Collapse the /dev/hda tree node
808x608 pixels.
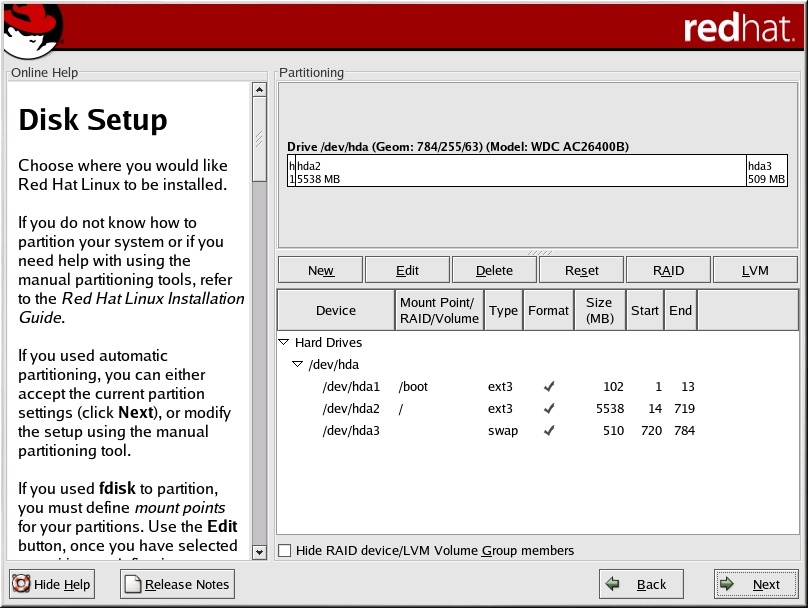pyautogui.click(x=297, y=365)
